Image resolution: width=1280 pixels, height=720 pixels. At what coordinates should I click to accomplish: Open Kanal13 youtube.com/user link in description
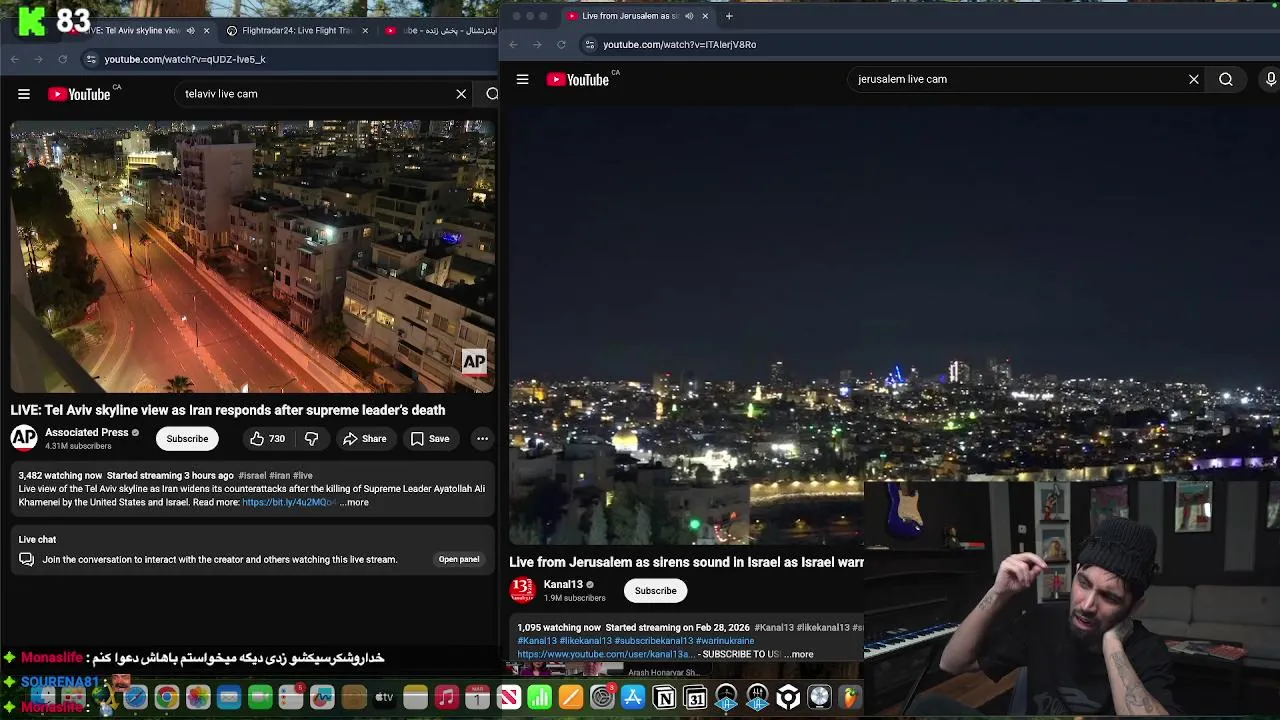(x=605, y=654)
